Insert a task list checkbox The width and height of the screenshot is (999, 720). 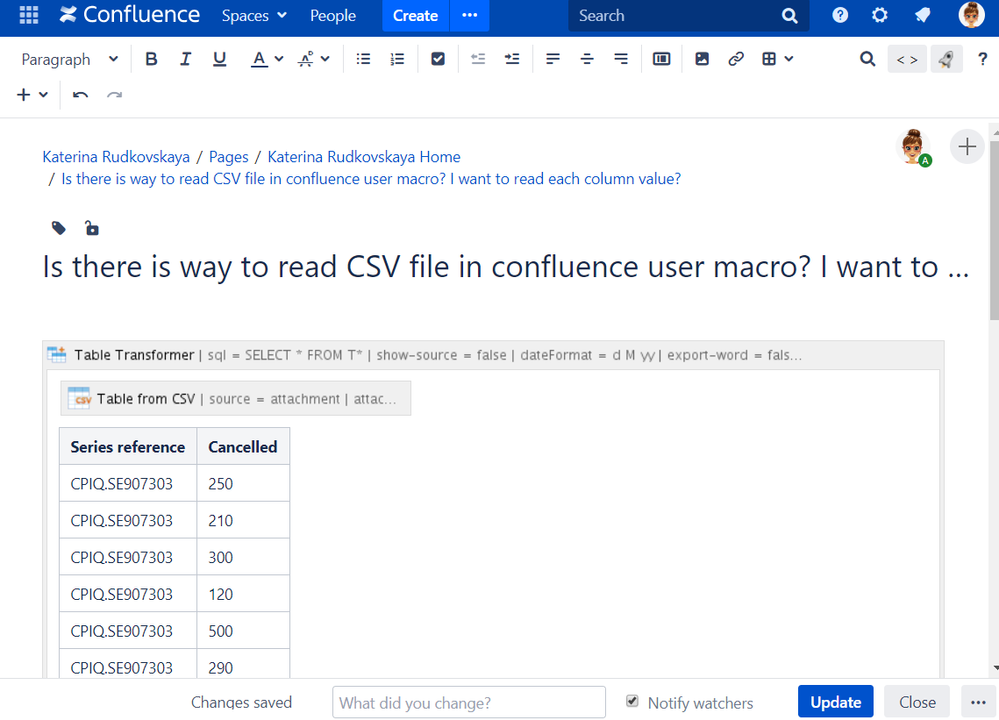pos(438,59)
